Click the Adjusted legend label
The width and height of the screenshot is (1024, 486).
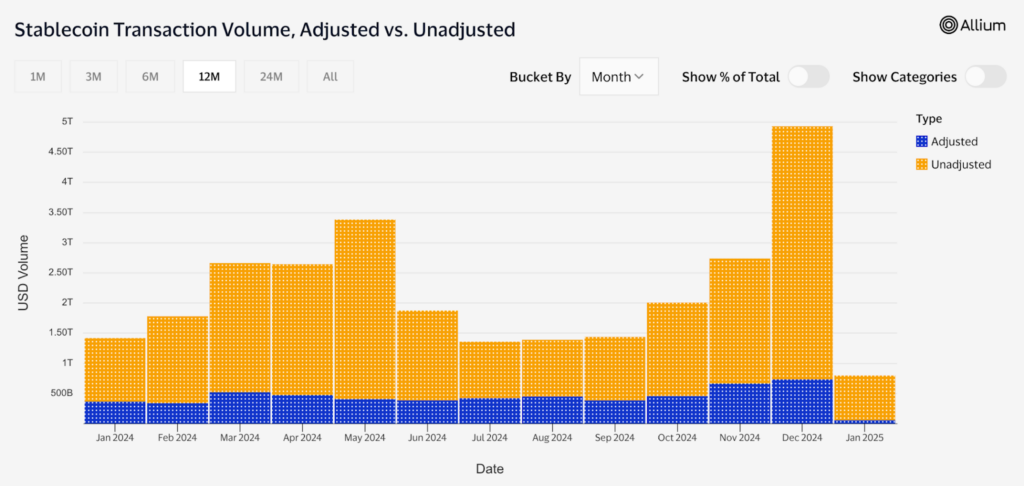coord(954,142)
